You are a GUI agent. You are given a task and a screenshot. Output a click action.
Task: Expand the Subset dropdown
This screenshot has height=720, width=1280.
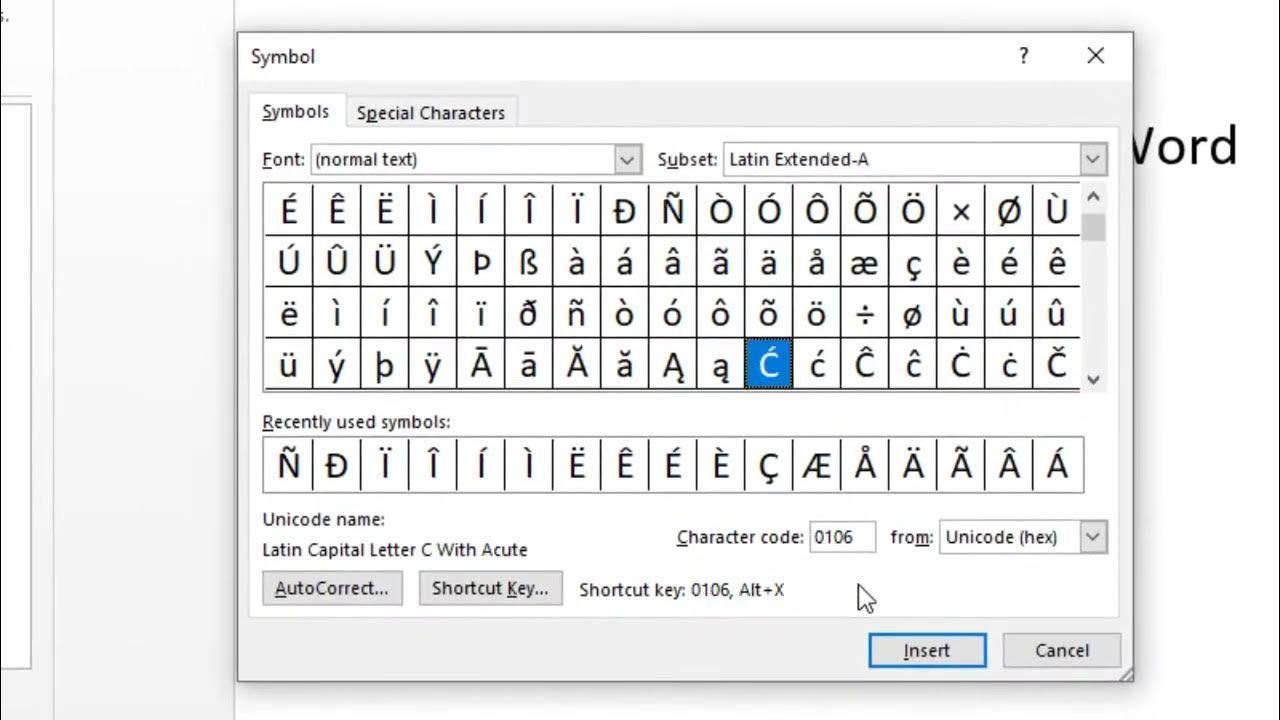coord(1093,159)
